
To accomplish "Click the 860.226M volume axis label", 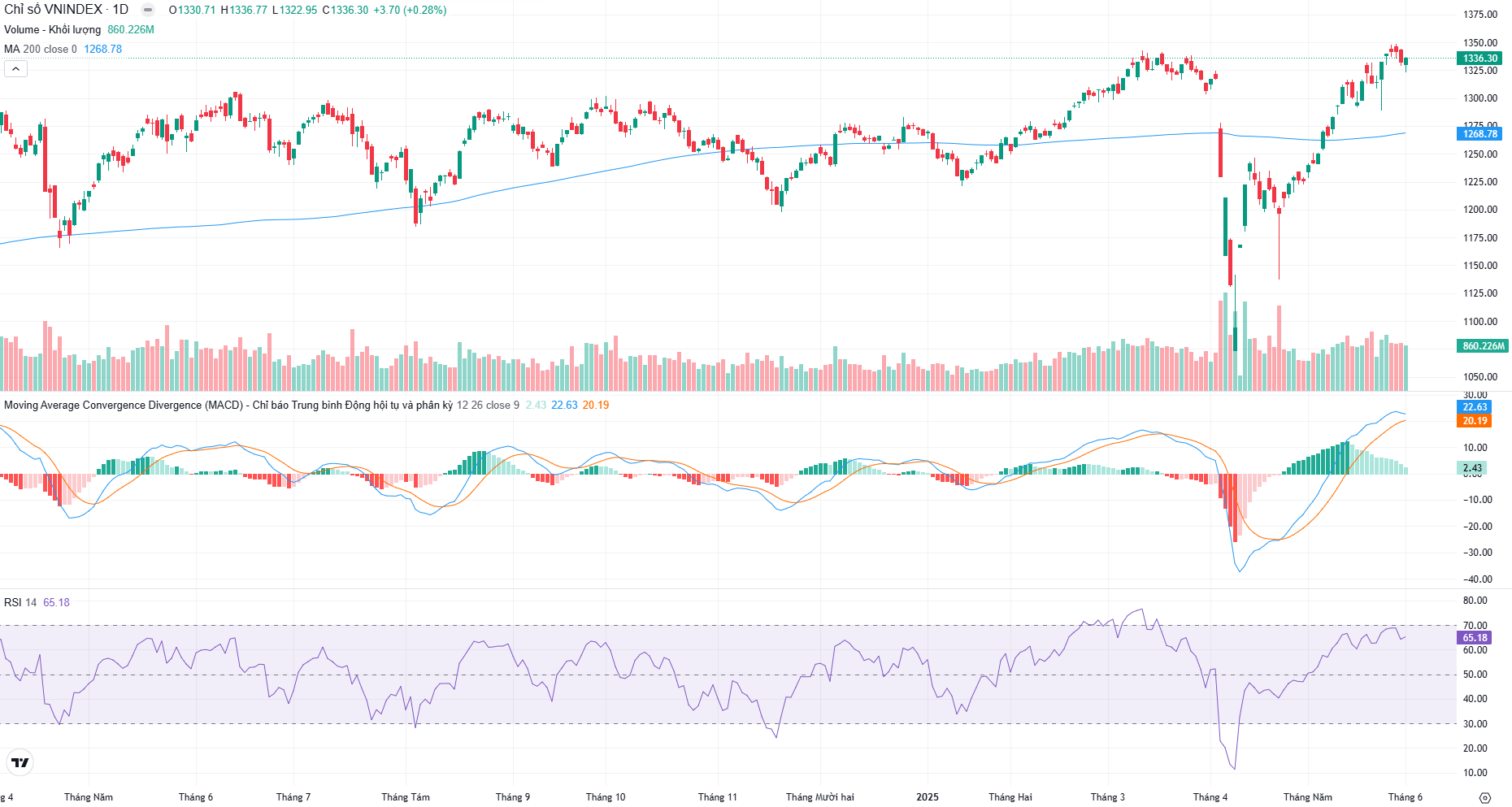I will click(1484, 346).
